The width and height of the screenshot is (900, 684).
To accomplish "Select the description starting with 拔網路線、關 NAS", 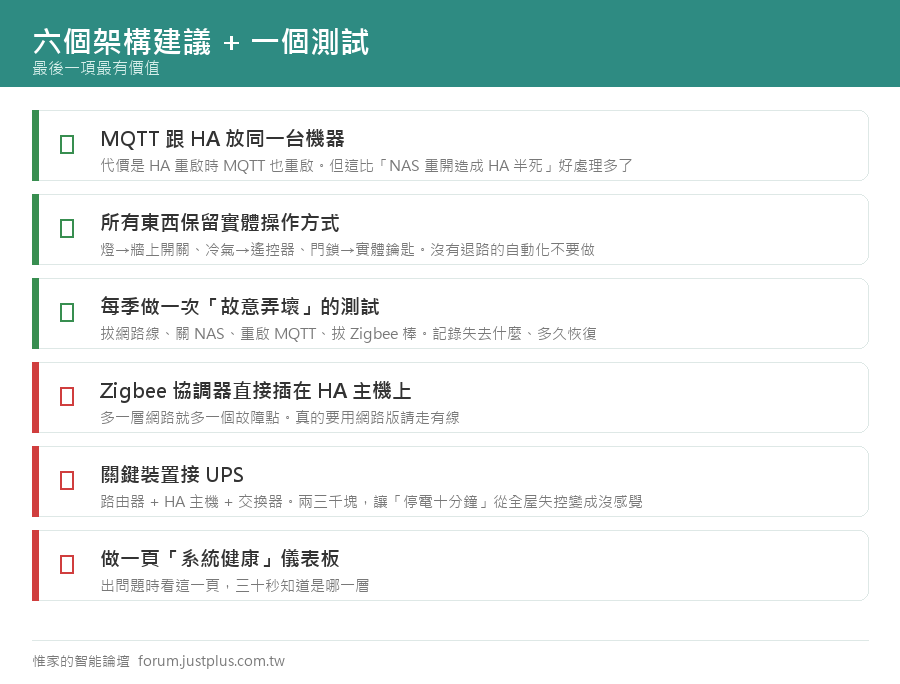I will [348, 333].
